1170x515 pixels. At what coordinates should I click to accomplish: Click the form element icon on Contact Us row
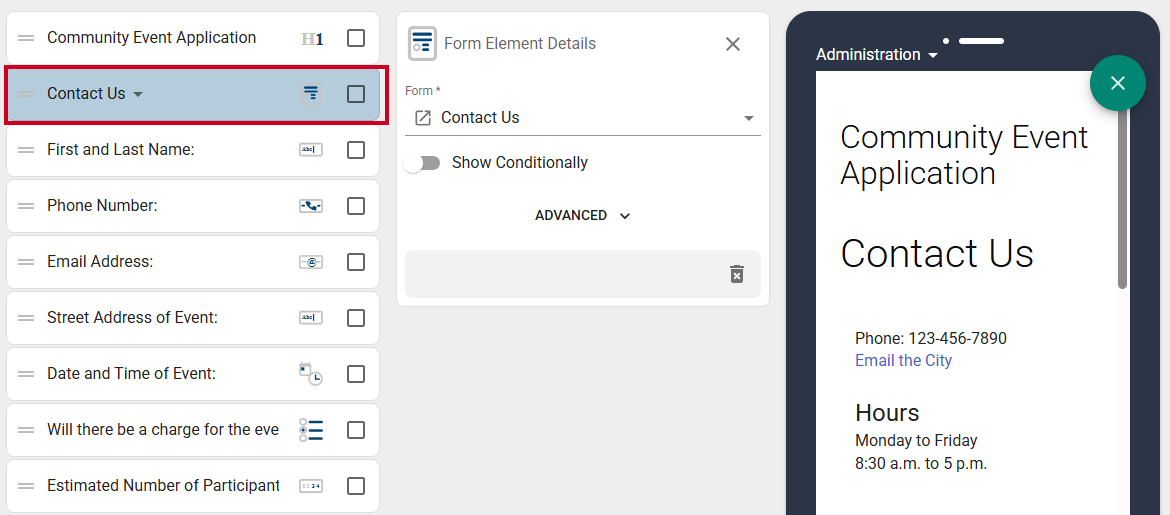pyautogui.click(x=311, y=94)
